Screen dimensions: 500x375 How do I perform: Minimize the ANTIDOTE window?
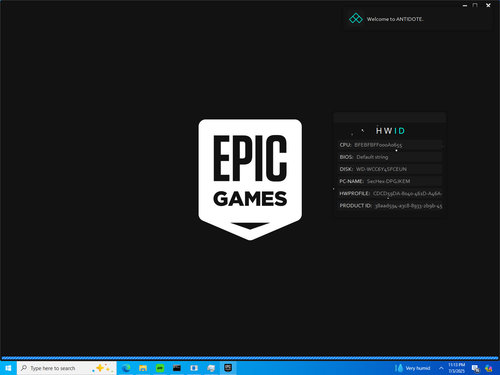[465, 5]
